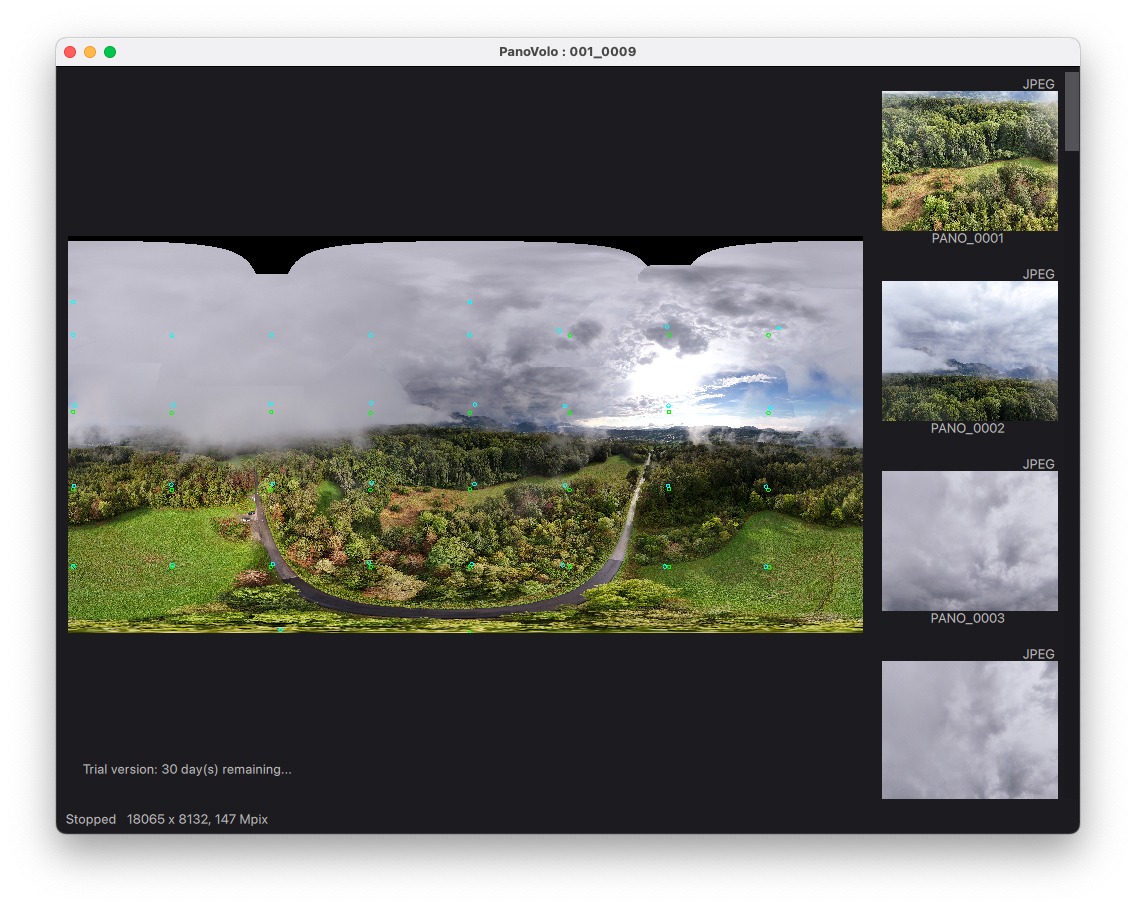The width and height of the screenshot is (1136, 908).
Task: Click the PANO_0002 file name label
Action: (x=967, y=428)
